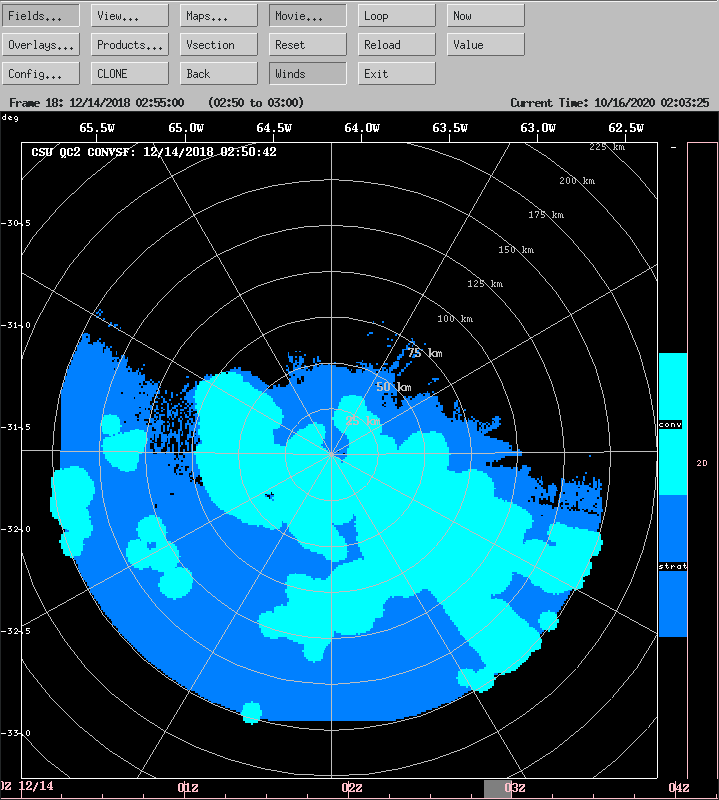Open the Overlays... menu
The width and height of the screenshot is (719, 800).
pos(41,45)
